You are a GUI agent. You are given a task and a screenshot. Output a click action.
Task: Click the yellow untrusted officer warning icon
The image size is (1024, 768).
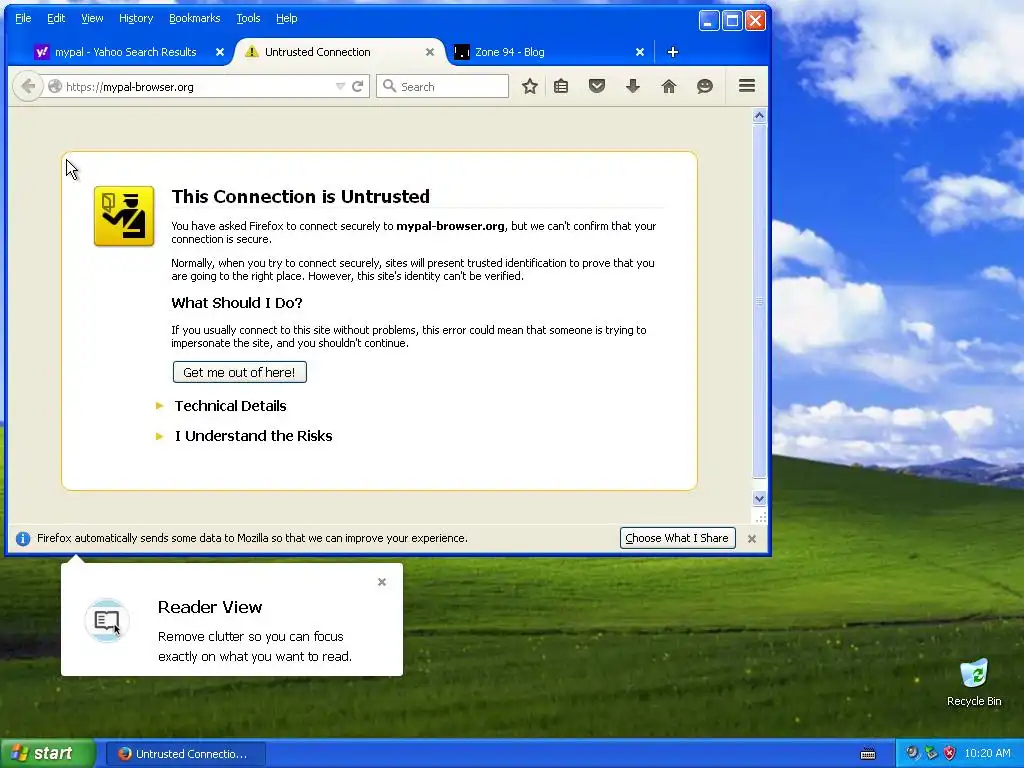(124, 216)
